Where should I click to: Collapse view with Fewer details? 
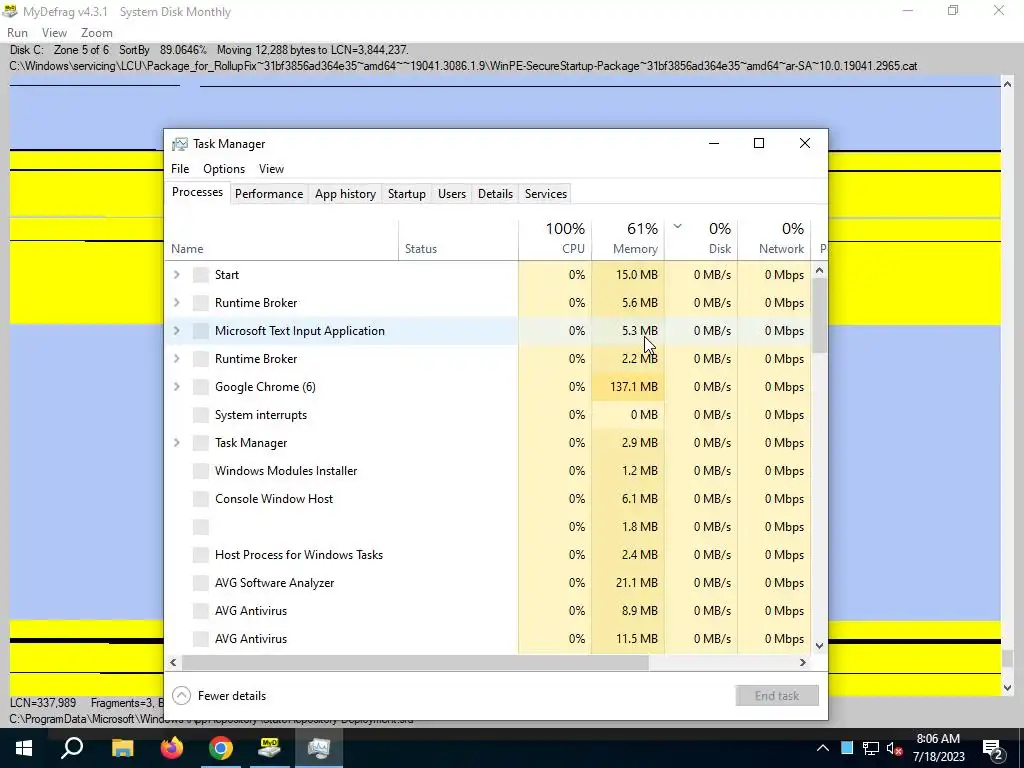click(x=219, y=696)
